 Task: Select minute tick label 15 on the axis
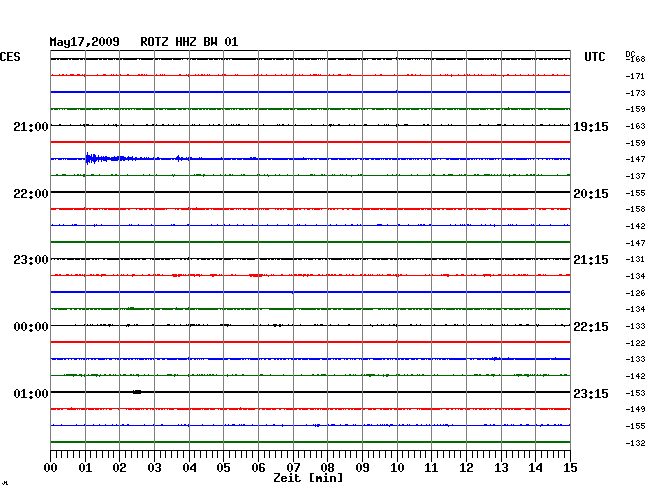570,468
